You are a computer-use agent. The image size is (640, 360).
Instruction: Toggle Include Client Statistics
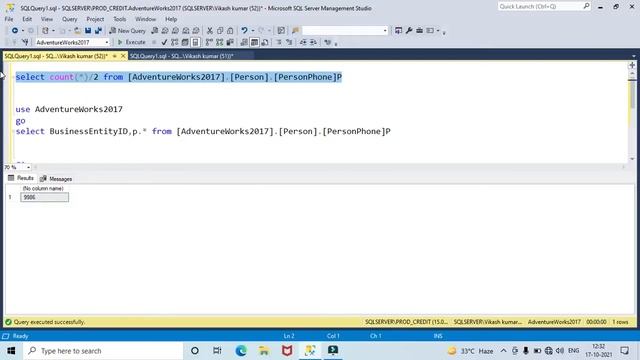pos(230,42)
